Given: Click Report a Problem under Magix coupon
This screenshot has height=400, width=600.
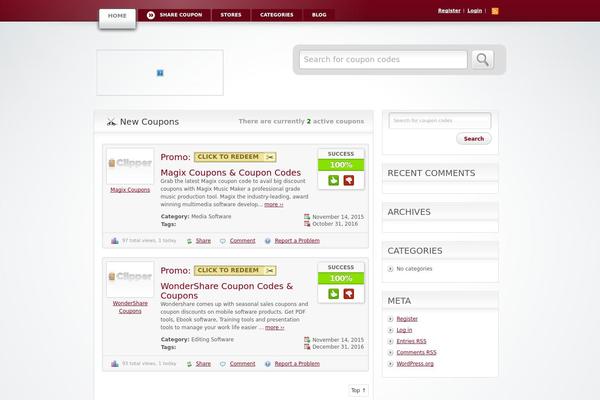Looking at the screenshot, I should pyautogui.click(x=297, y=241).
